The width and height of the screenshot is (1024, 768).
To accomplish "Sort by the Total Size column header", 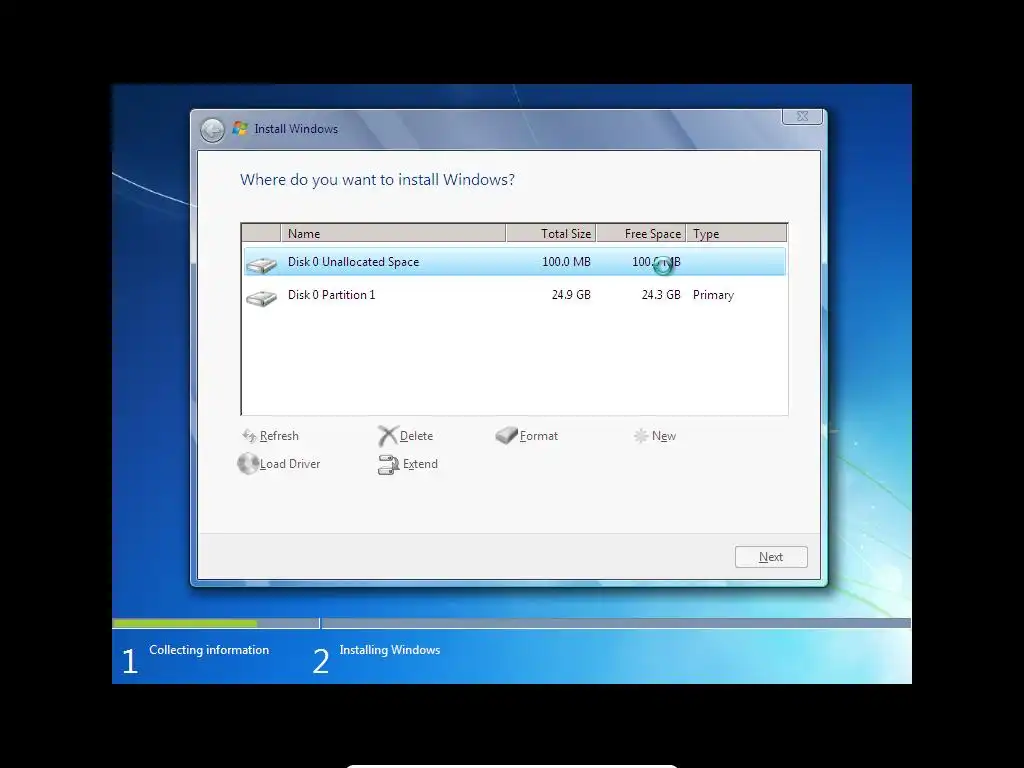I will click(x=551, y=233).
